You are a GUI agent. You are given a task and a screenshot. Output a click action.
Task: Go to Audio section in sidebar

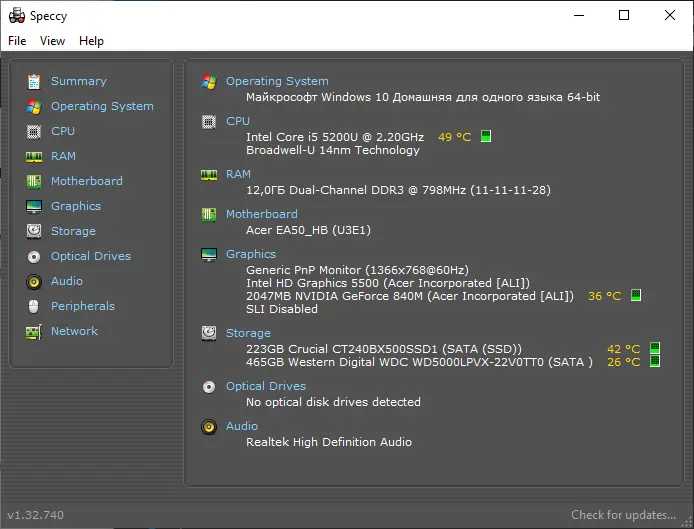click(67, 281)
